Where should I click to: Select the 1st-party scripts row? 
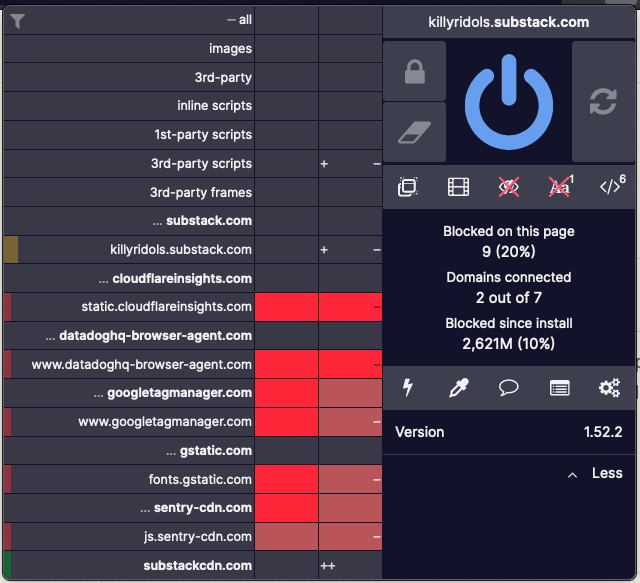click(x=129, y=135)
